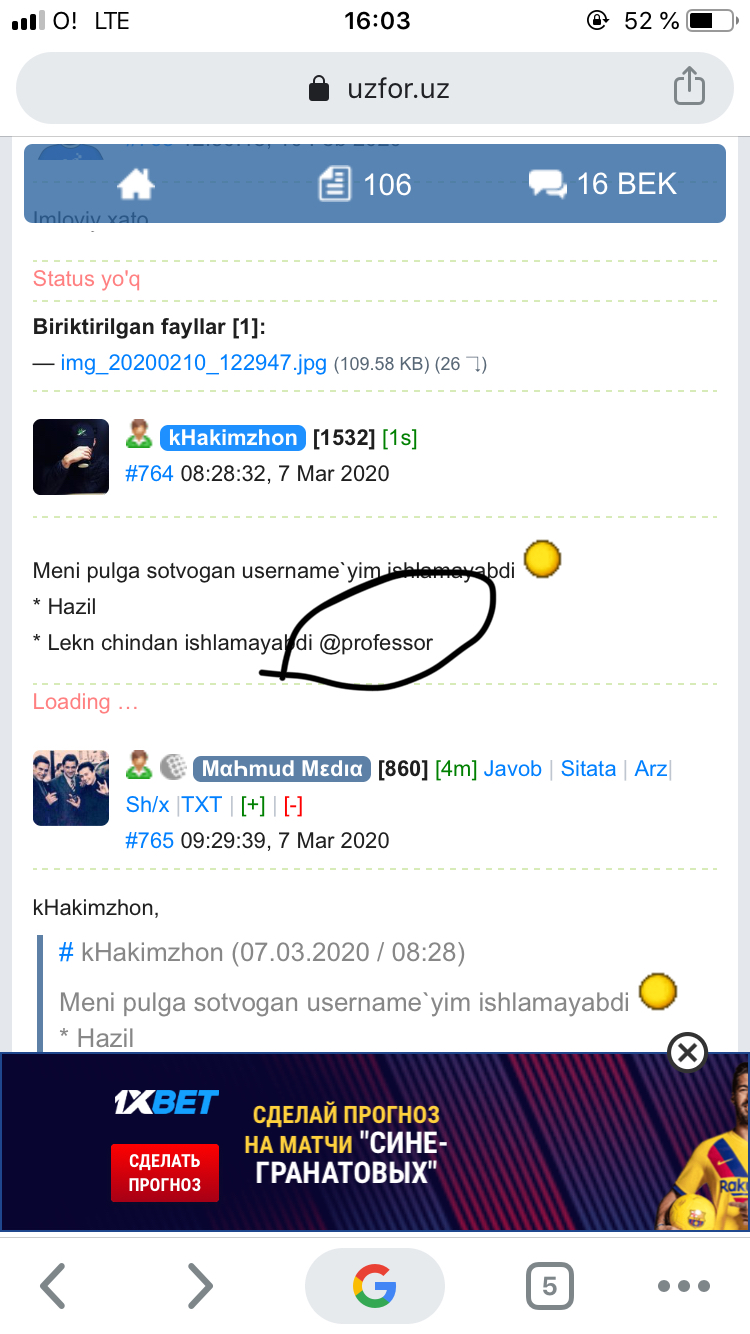Open the three-dots browser menu
Image resolution: width=750 pixels, height=1334 pixels.
(x=684, y=1286)
